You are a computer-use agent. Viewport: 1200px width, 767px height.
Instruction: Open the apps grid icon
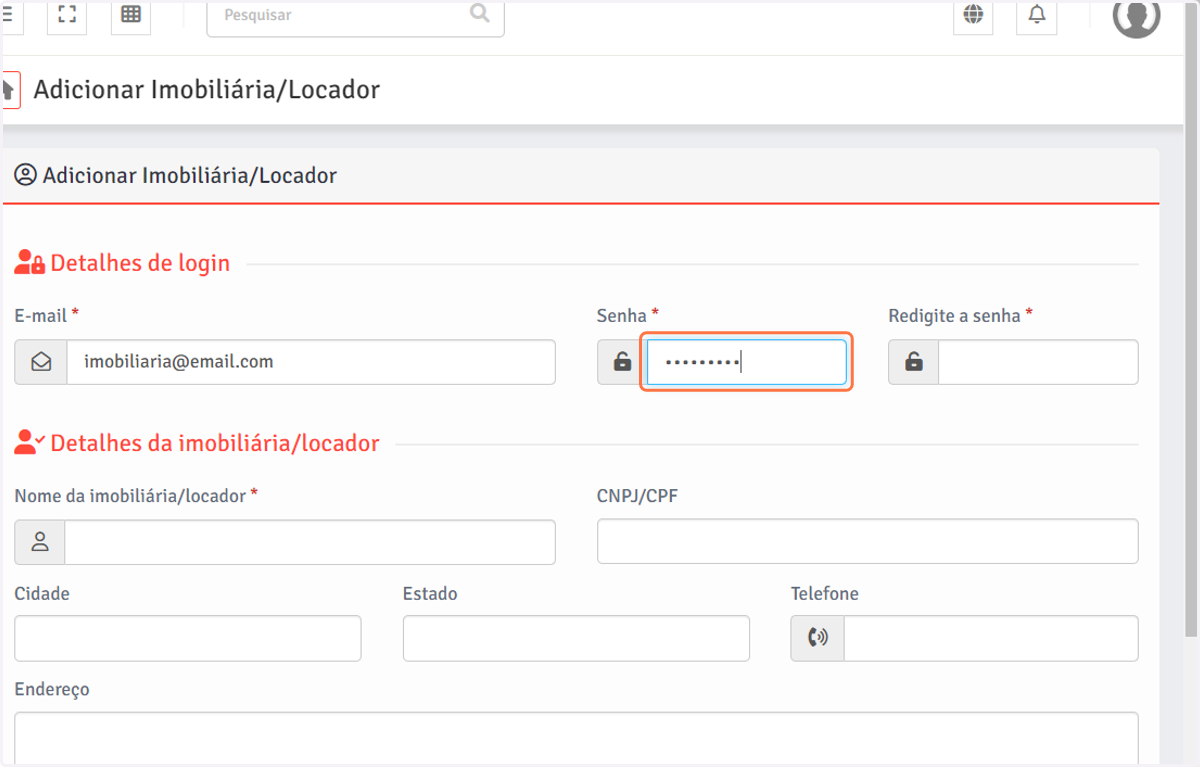[x=131, y=15]
